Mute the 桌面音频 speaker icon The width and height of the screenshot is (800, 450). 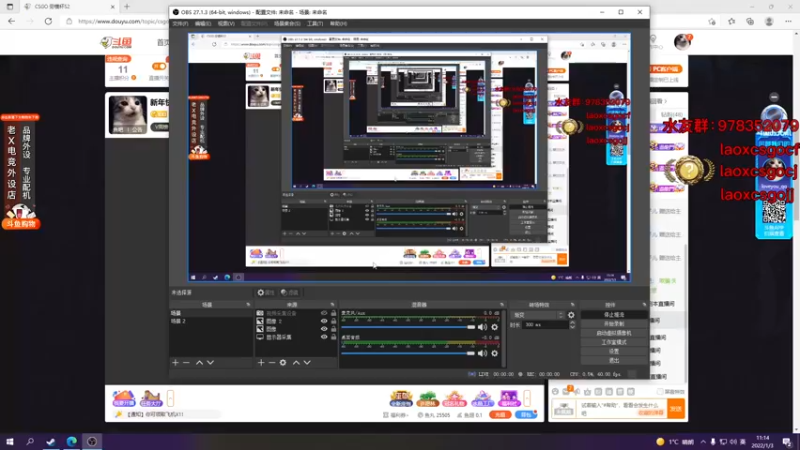pos(482,353)
